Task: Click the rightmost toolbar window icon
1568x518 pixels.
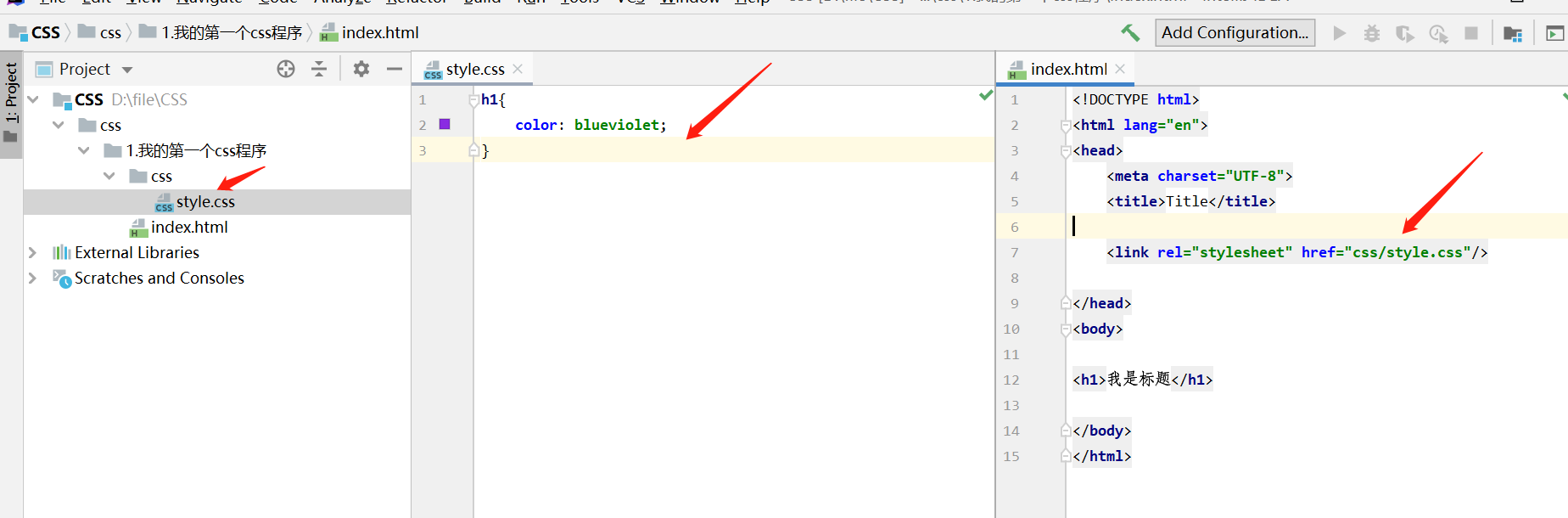Action: pos(1554,33)
